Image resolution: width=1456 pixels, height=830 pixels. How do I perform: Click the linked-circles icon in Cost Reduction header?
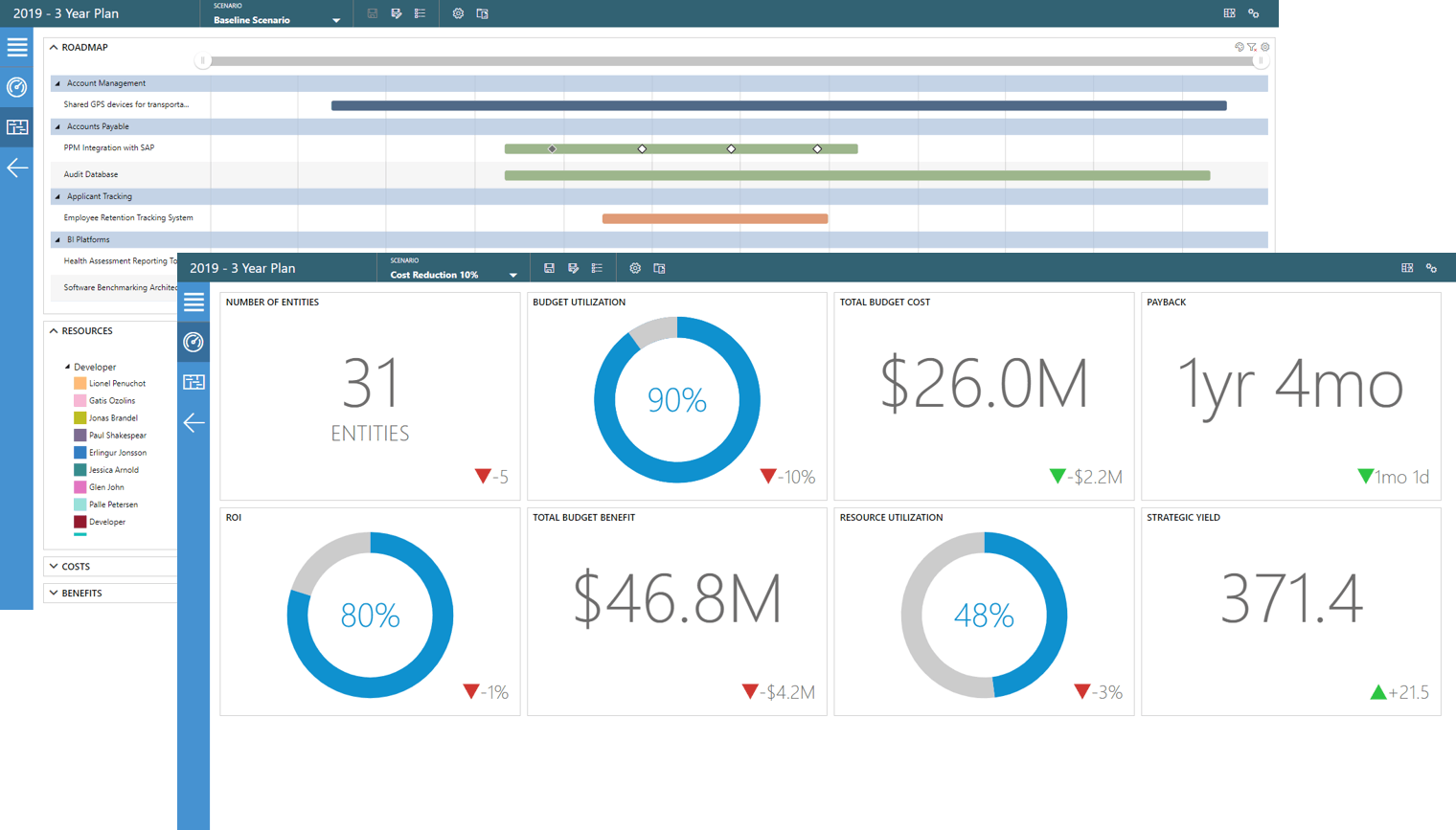pyautogui.click(x=1432, y=268)
